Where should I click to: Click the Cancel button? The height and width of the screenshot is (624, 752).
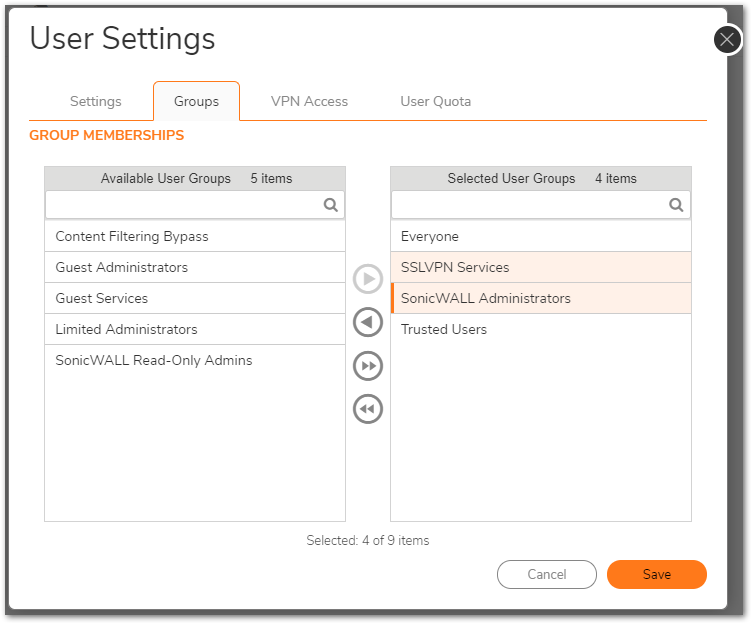(x=546, y=574)
